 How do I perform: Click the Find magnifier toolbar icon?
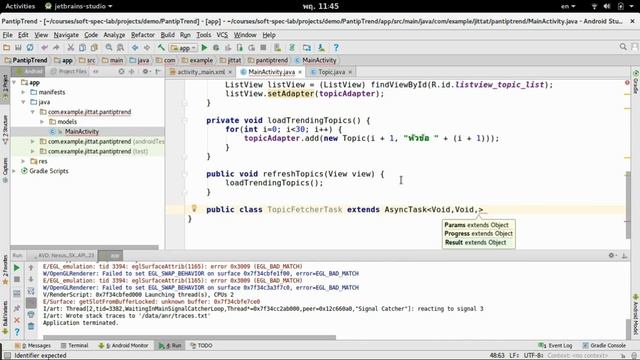[109, 48]
